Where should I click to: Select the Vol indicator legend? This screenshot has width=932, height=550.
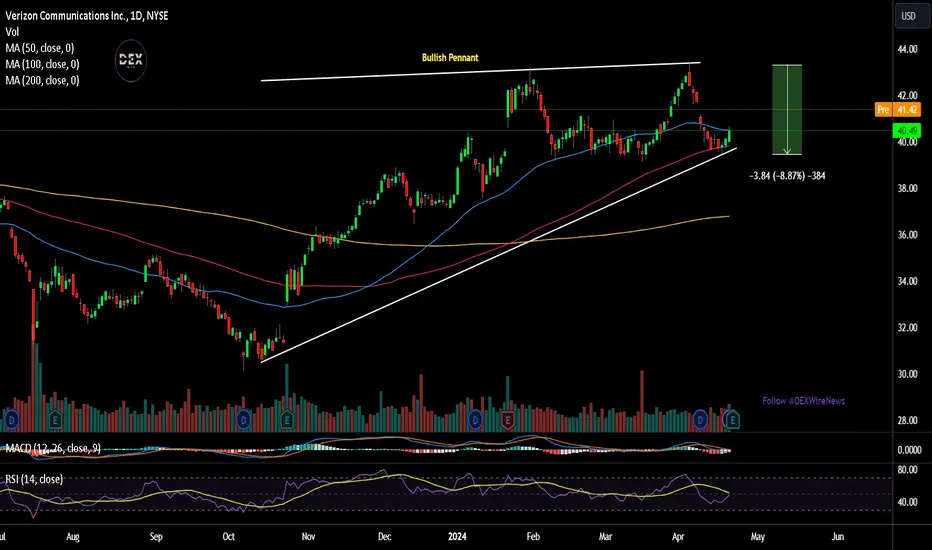click(x=12, y=32)
